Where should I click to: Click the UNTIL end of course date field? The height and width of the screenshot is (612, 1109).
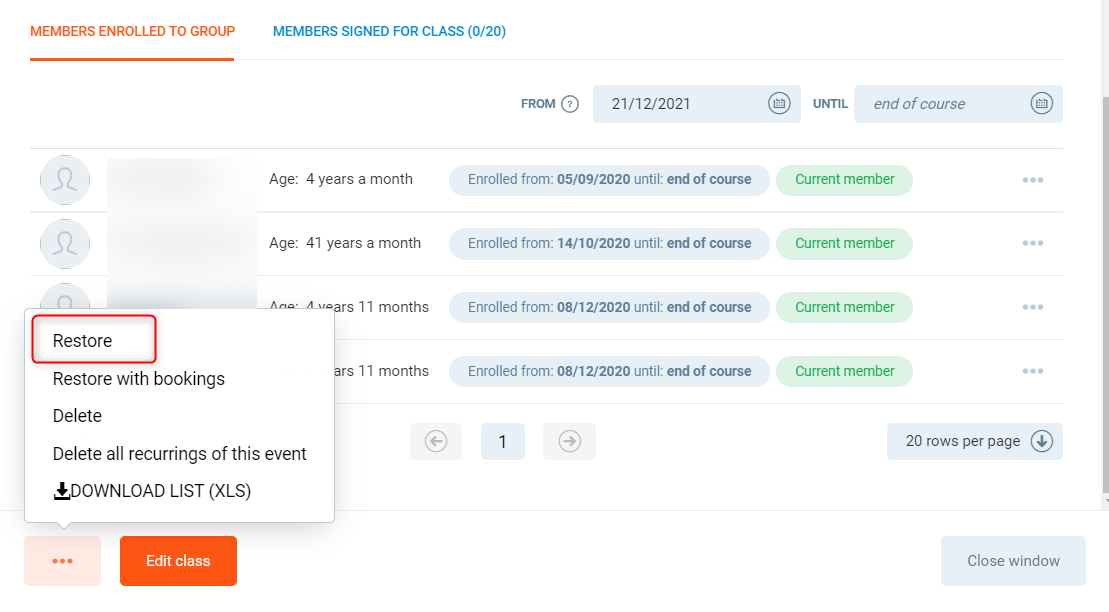pyautogui.click(x=940, y=104)
